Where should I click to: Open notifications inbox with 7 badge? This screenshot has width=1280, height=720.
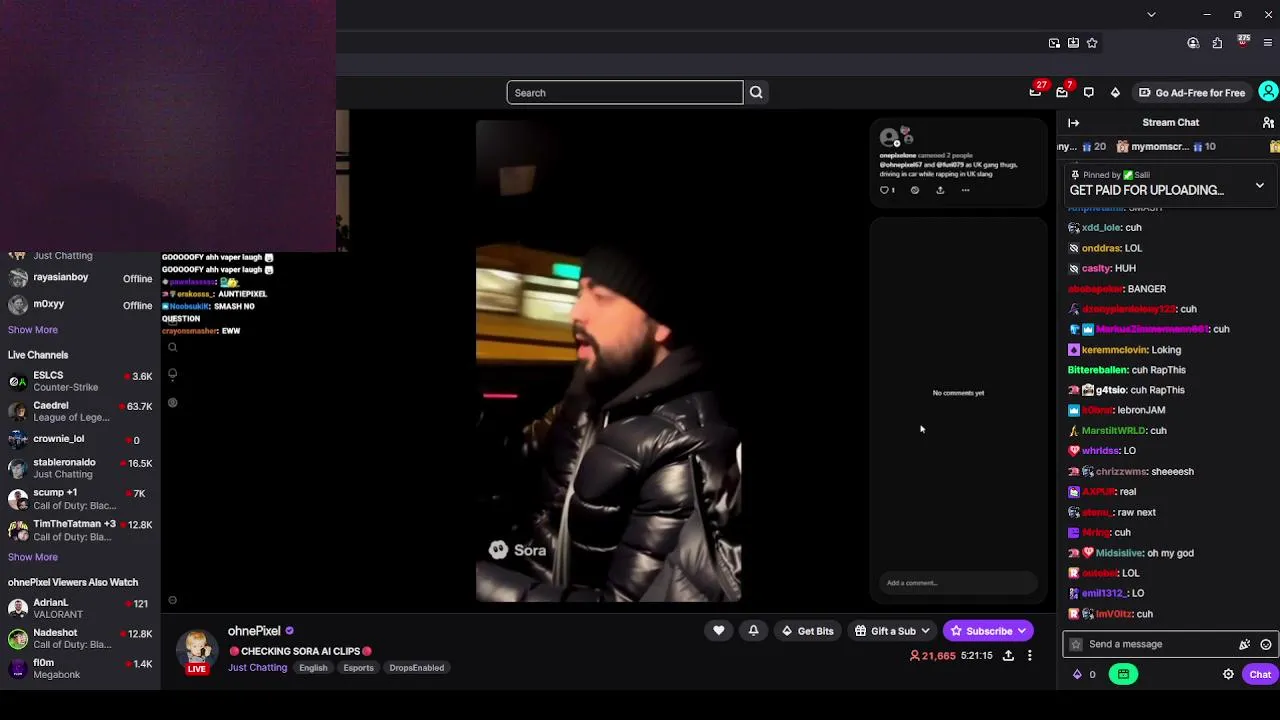(1062, 92)
